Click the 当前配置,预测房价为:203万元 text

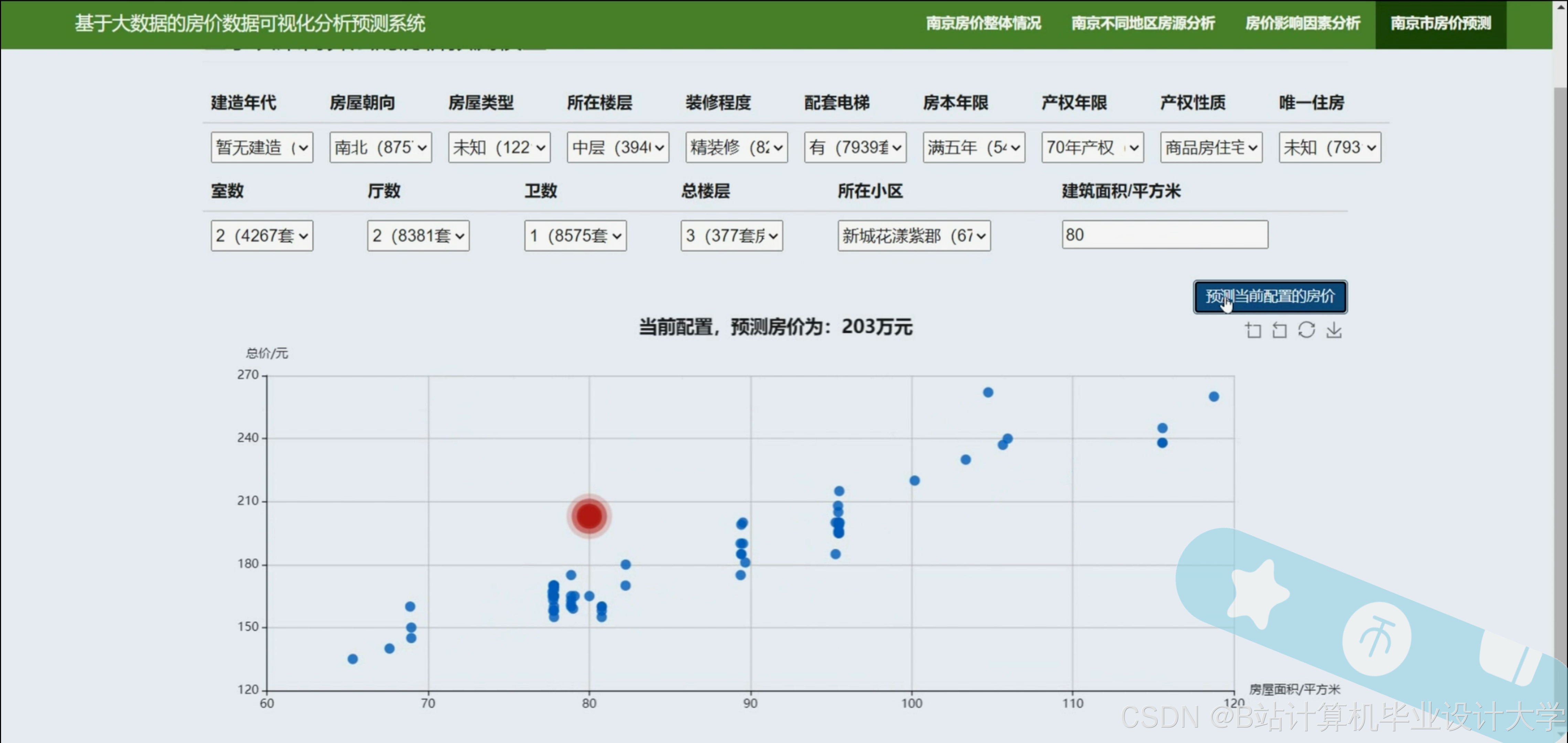click(775, 327)
